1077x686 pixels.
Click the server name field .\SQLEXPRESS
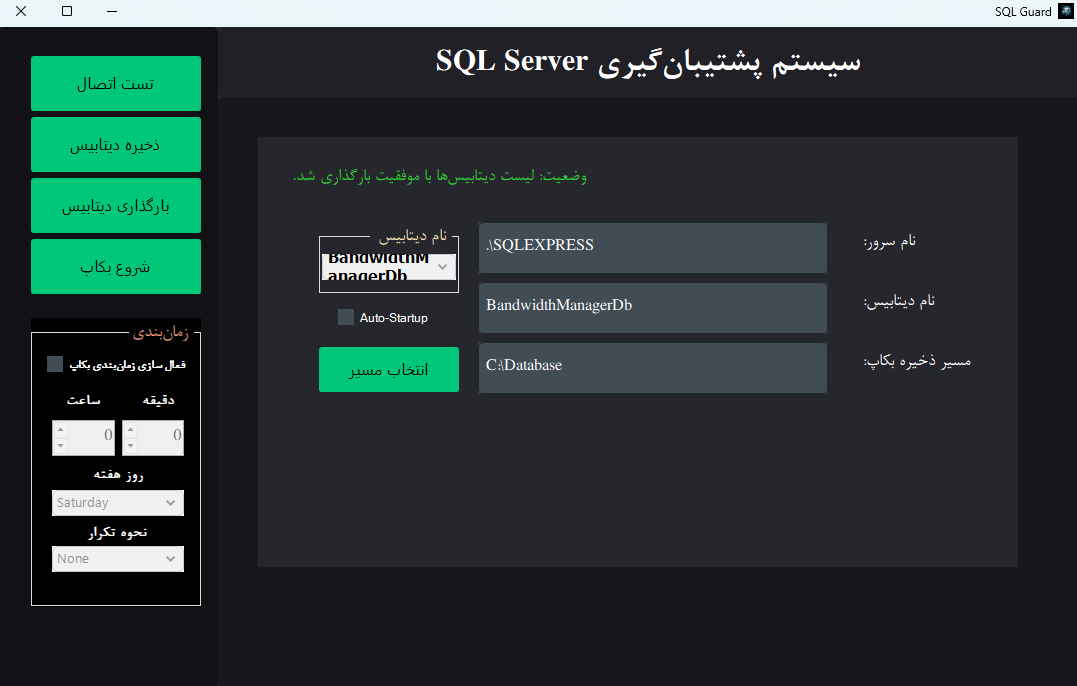[x=653, y=248]
